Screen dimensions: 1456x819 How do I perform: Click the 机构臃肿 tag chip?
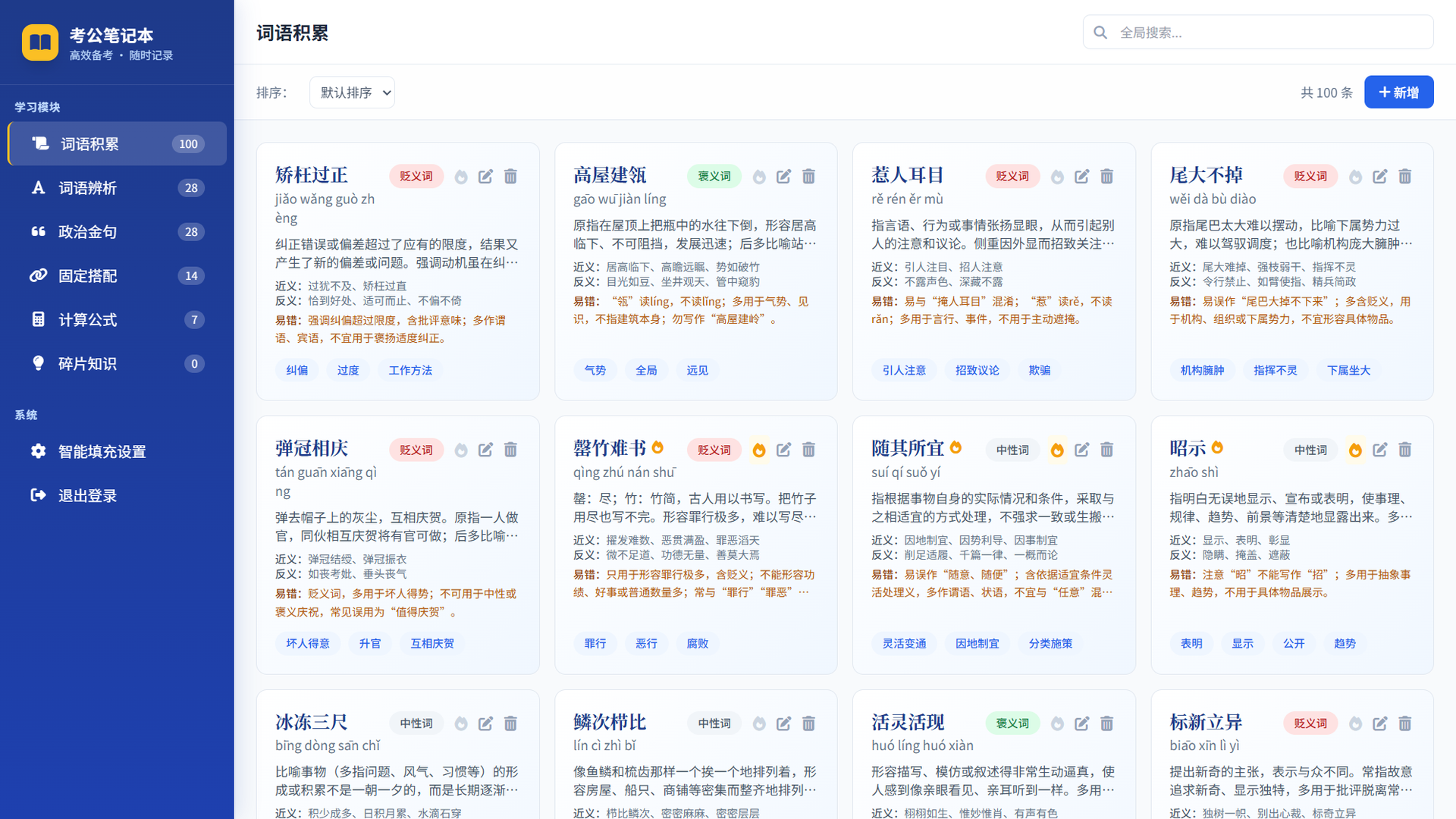1202,370
